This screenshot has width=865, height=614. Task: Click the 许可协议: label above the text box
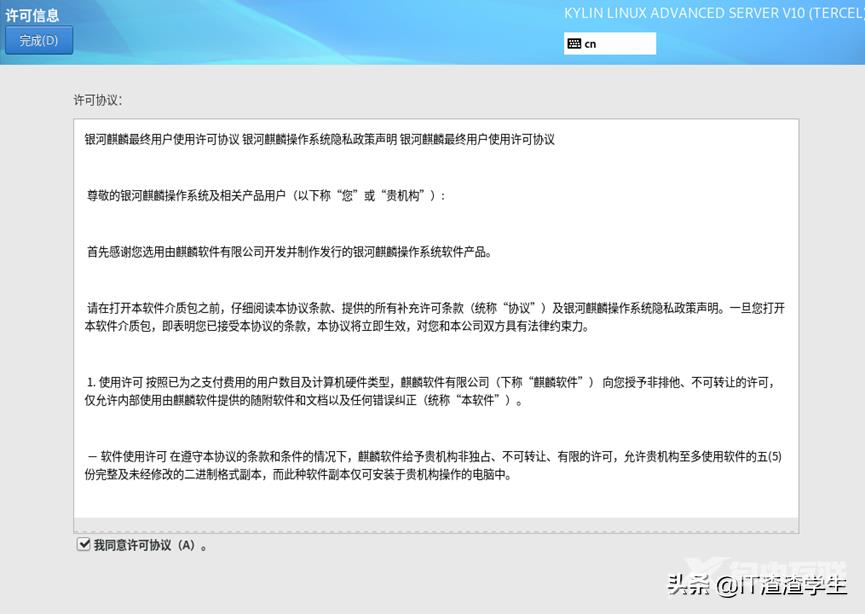point(98,101)
